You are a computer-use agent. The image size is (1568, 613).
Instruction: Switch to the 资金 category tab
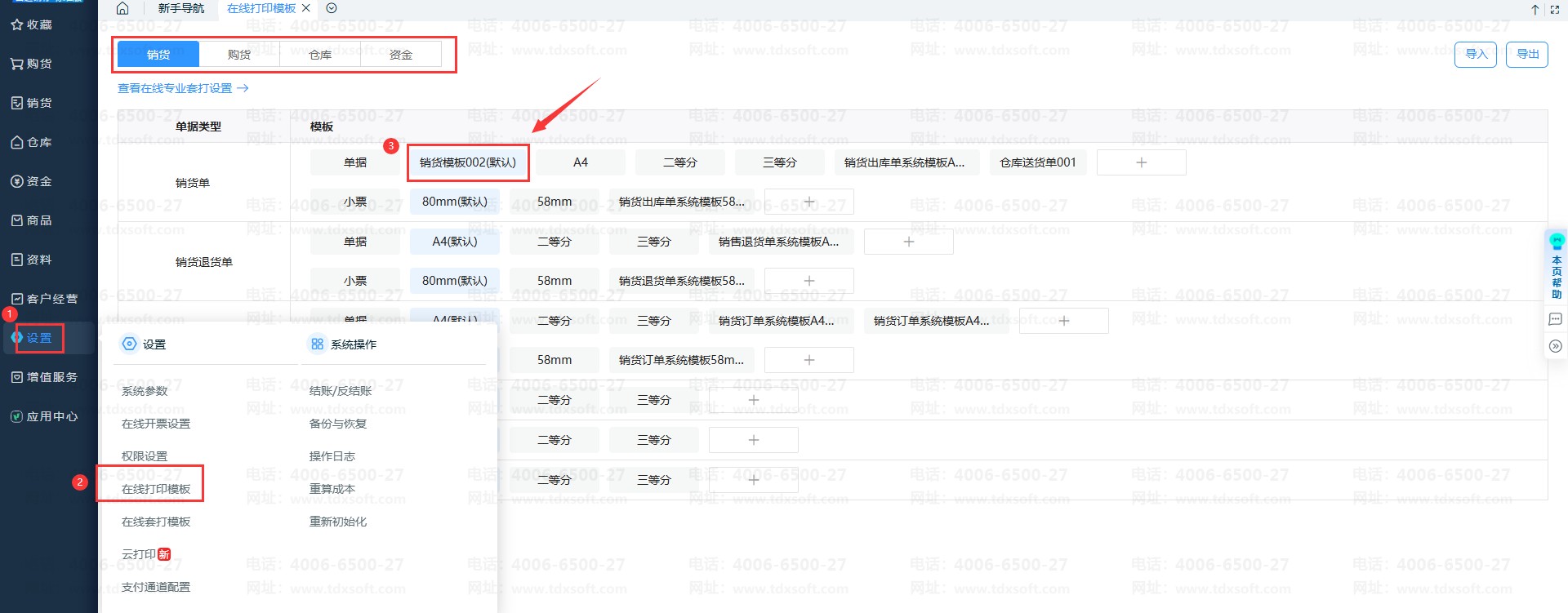click(400, 55)
